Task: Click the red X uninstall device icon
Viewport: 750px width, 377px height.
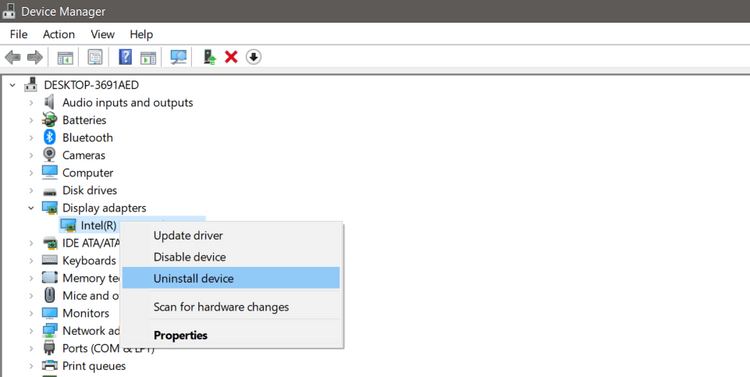Action: 231,57
